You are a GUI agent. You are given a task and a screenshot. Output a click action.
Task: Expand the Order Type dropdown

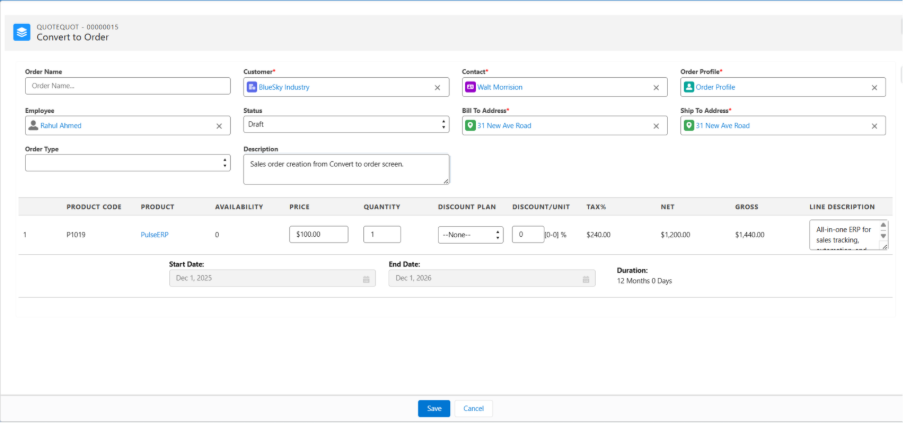[x=127, y=163]
